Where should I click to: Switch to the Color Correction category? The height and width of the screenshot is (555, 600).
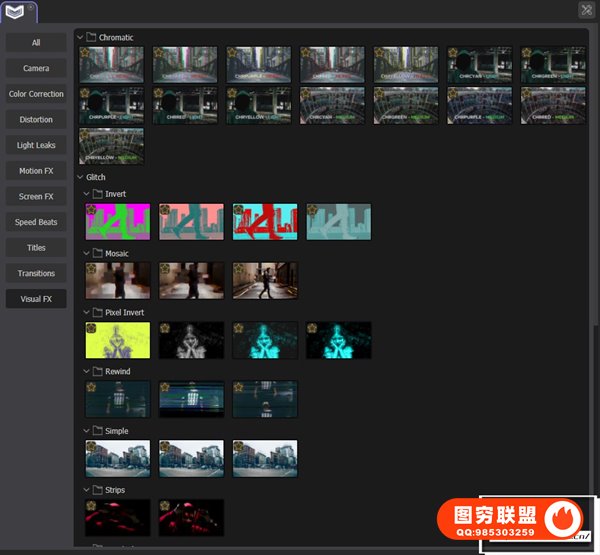coord(36,94)
